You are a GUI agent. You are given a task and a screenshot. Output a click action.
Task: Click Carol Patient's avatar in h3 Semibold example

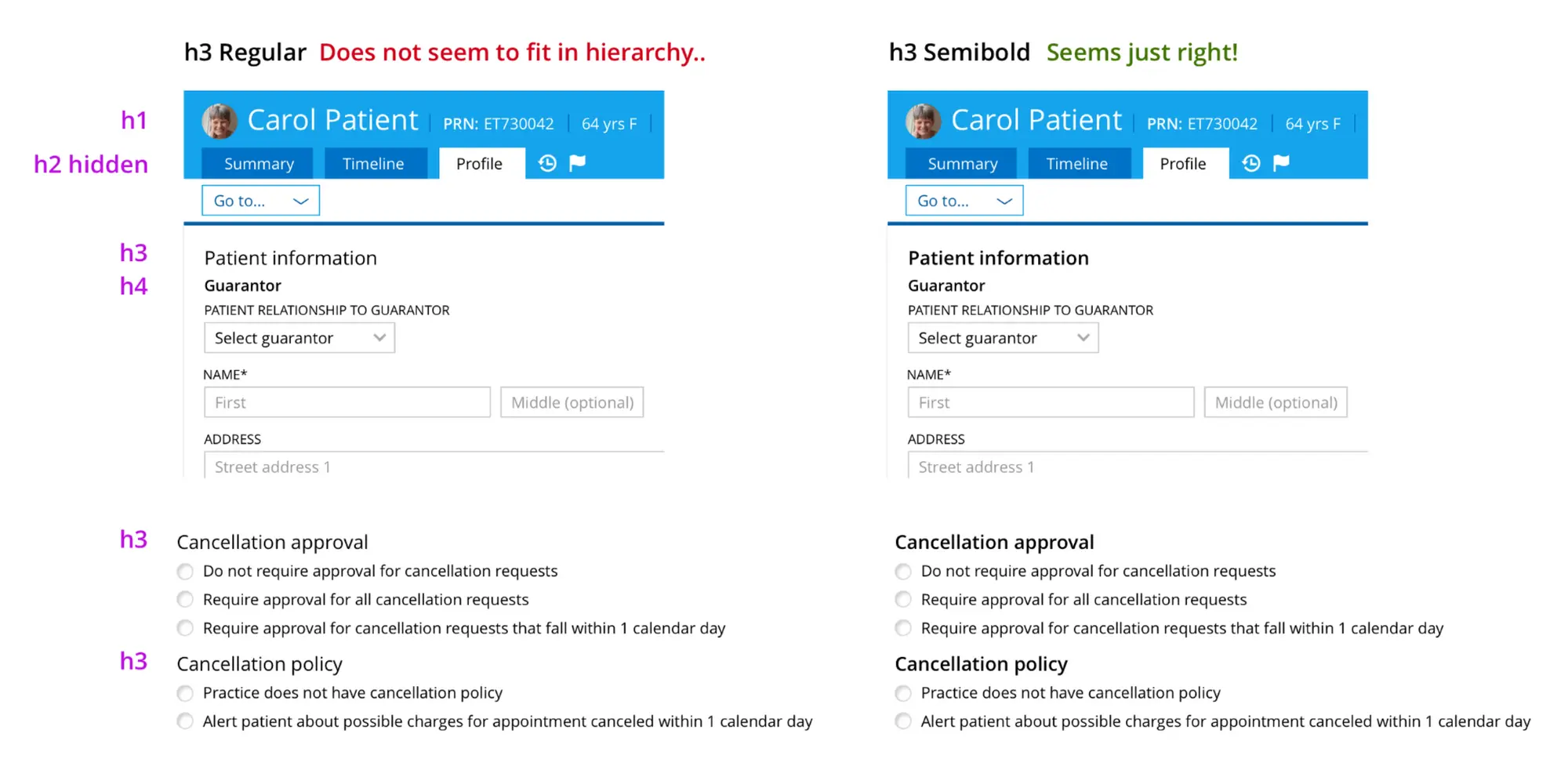pyautogui.click(x=924, y=122)
